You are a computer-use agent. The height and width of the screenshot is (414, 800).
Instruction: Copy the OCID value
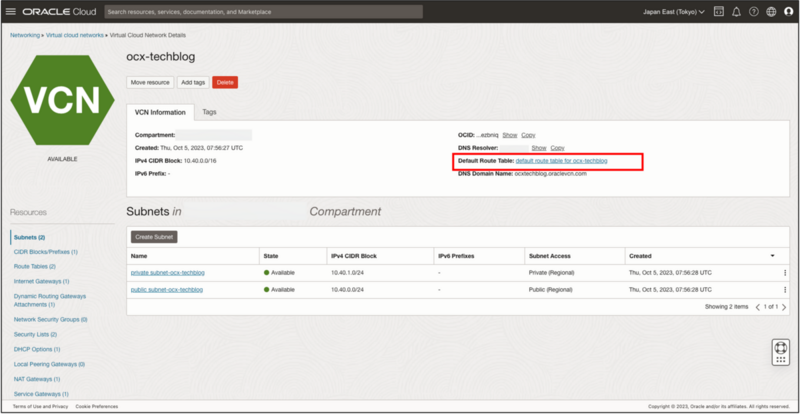pyautogui.click(x=528, y=135)
